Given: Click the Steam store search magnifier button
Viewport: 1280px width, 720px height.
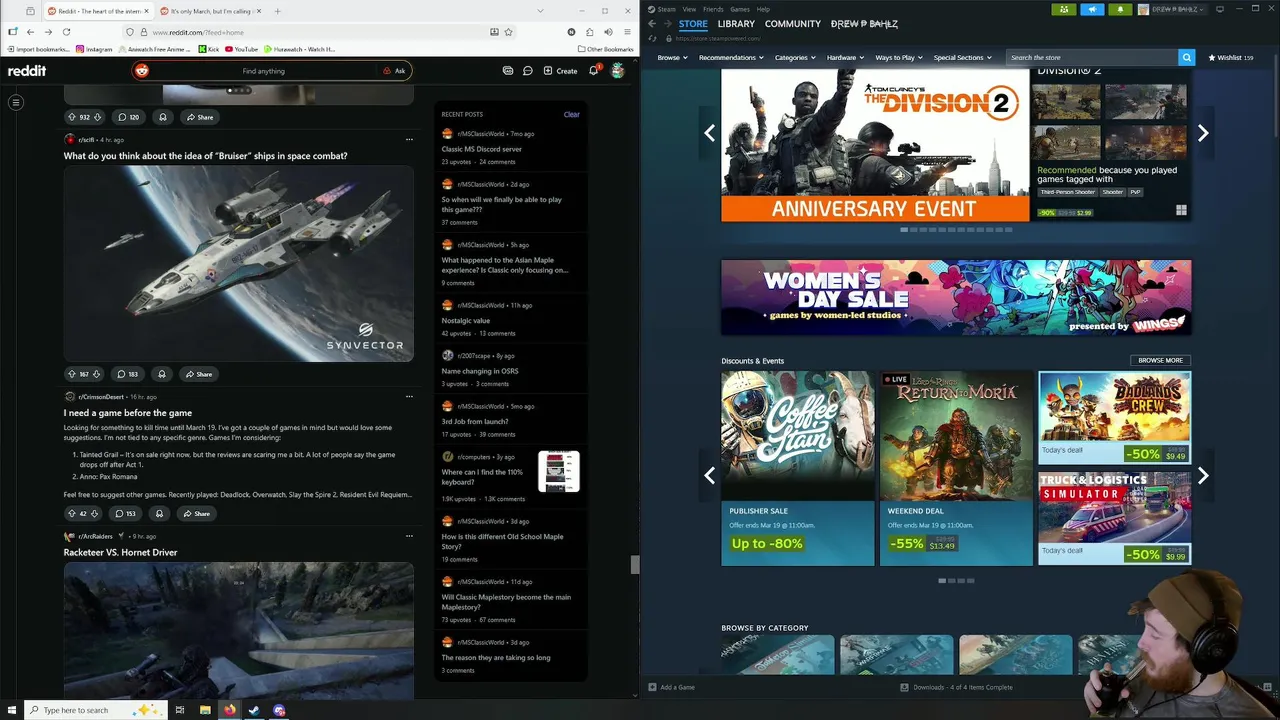Looking at the screenshot, I should click(x=1187, y=57).
